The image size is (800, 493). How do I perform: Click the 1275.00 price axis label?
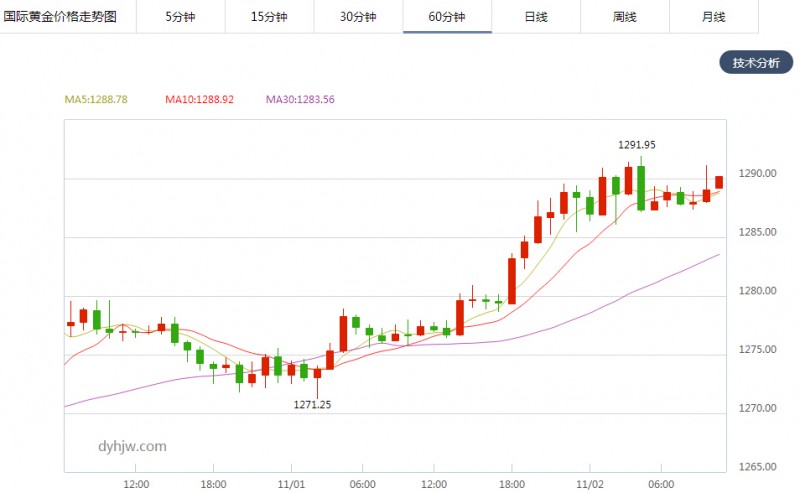coord(757,350)
